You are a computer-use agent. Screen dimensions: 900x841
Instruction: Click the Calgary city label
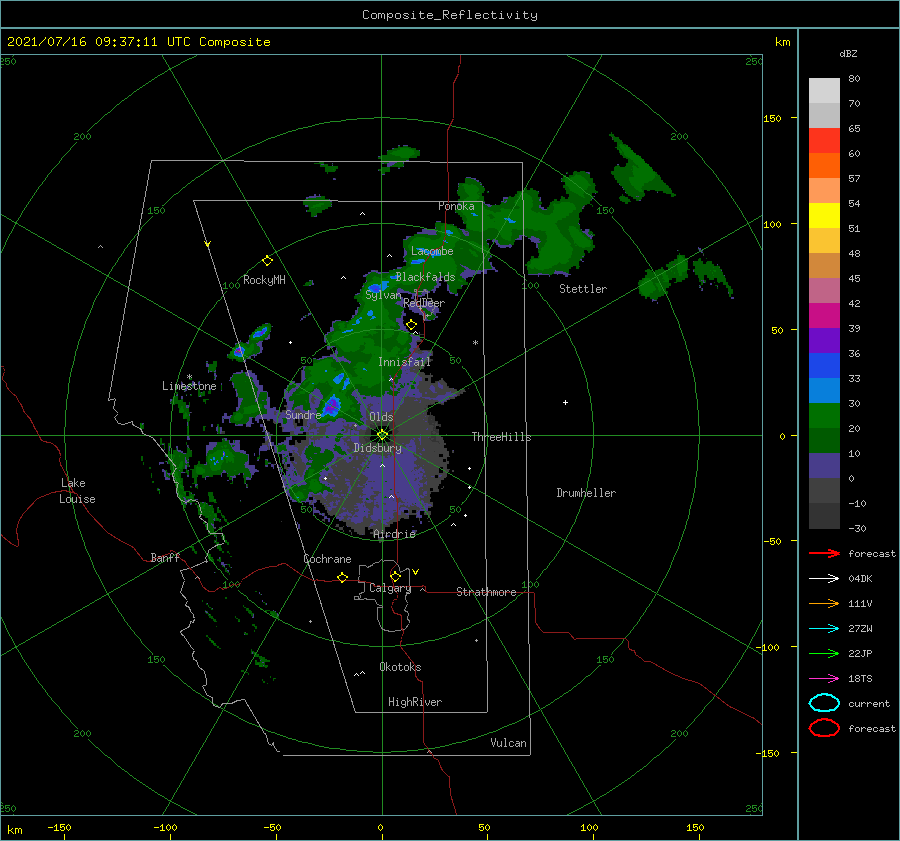click(390, 588)
